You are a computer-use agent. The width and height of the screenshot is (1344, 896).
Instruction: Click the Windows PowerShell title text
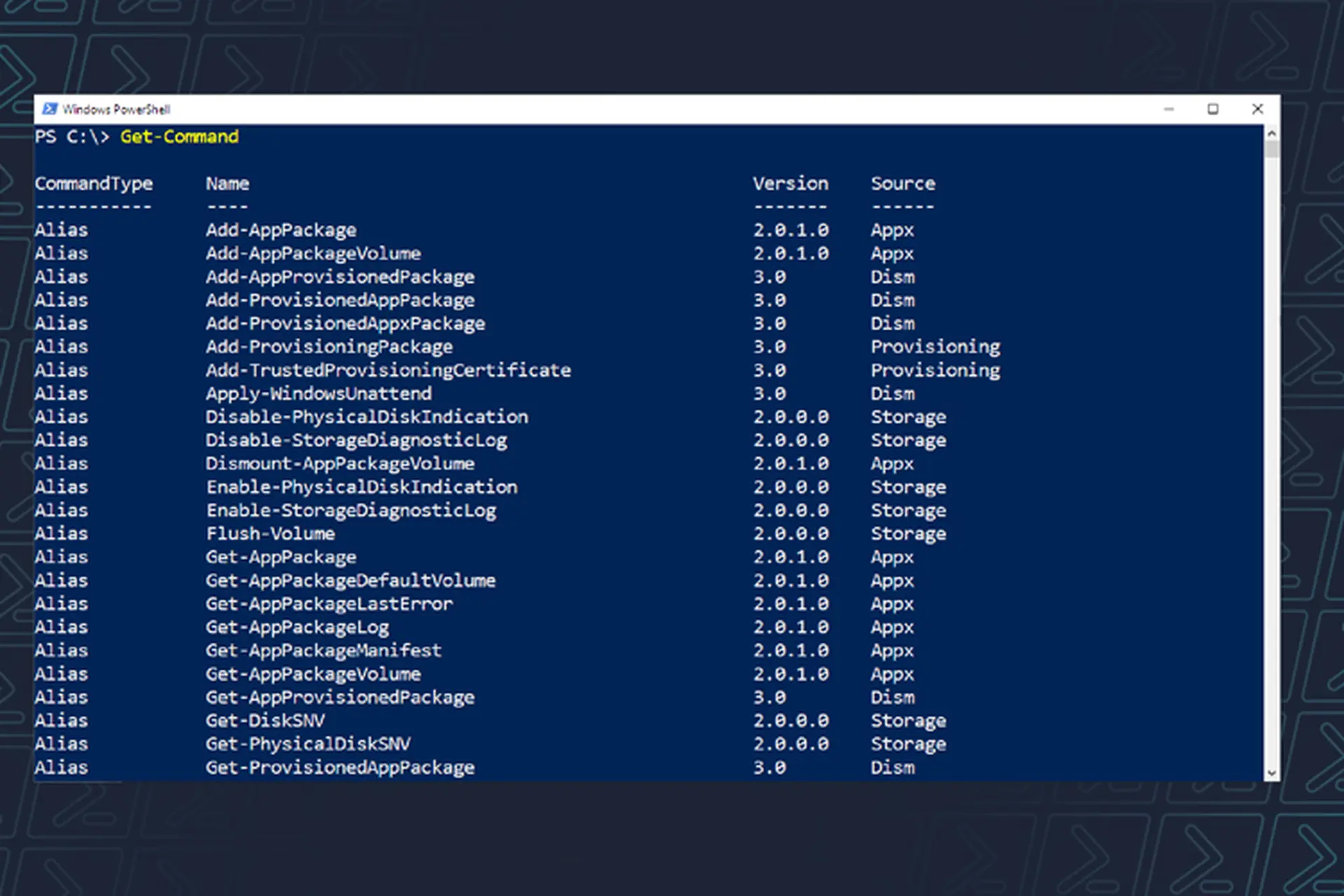point(116,109)
